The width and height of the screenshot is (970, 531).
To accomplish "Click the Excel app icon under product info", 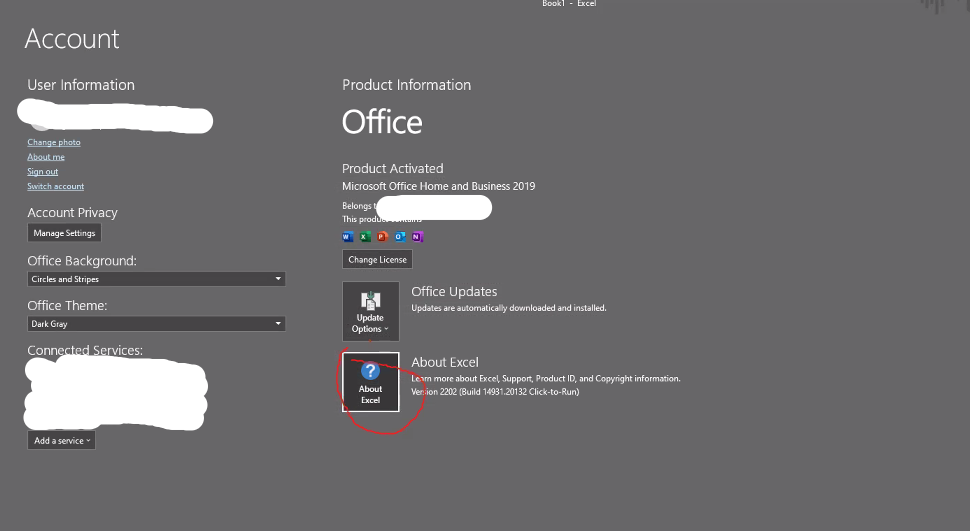I will click(365, 236).
